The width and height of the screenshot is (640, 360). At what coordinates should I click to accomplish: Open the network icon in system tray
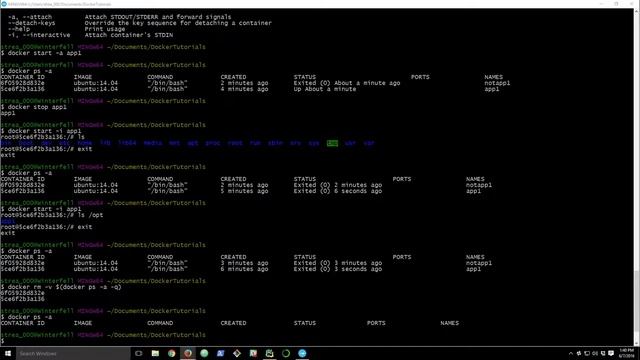click(587, 353)
